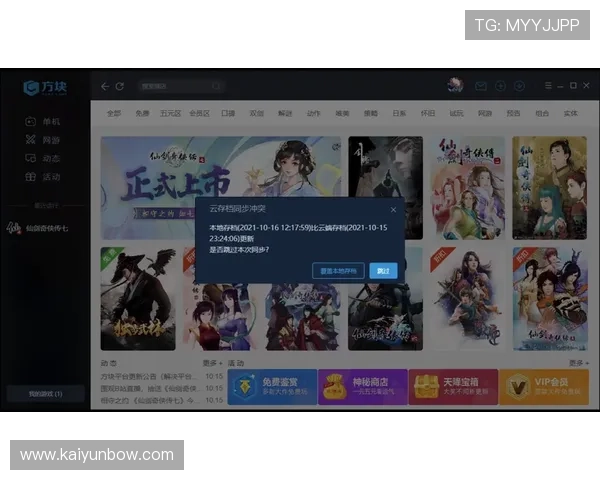This screenshot has height=480, width=600.
Task: Expand 我的游戏 (1) at the sidebar bottom
Action: [x=44, y=394]
